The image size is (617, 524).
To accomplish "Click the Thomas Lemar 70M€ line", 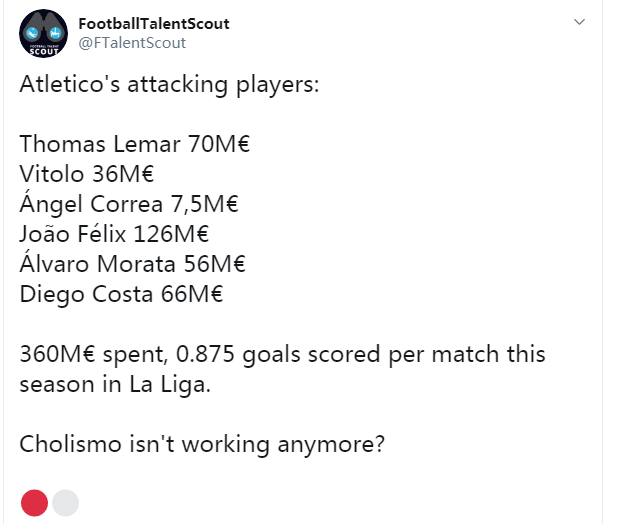I will click(x=135, y=144).
